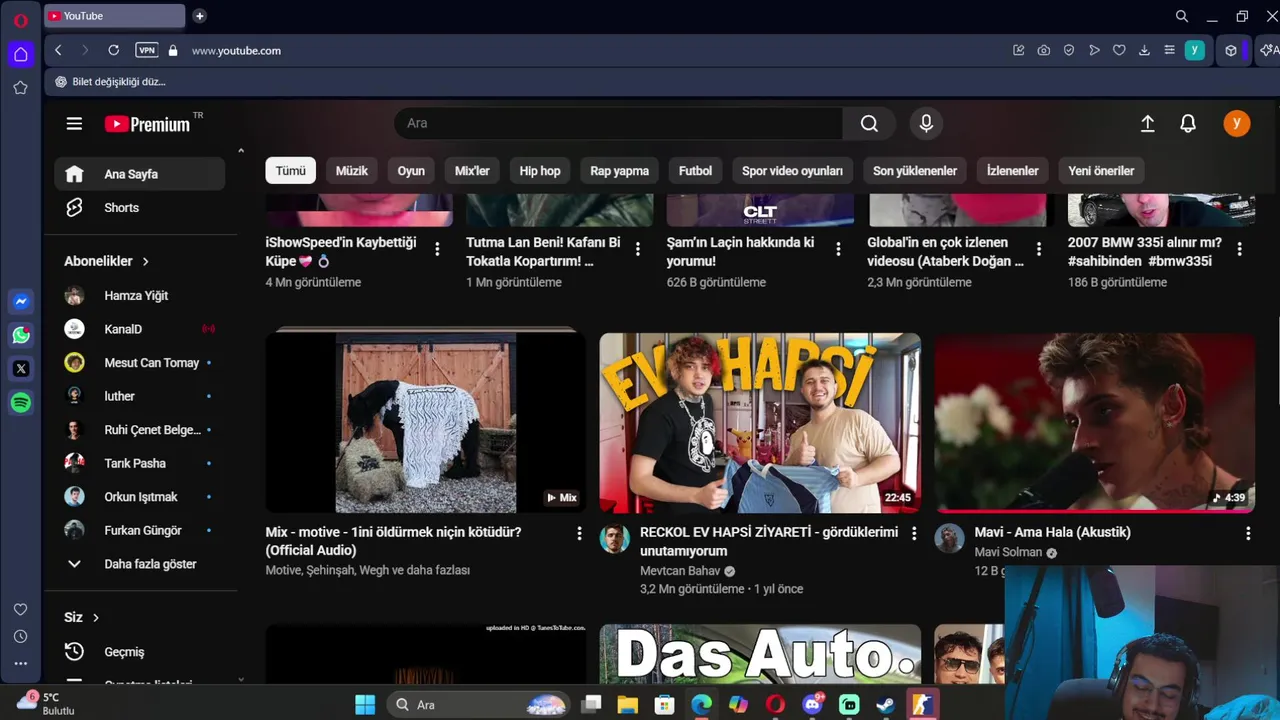The image size is (1280, 720).
Task: Open WhatsApp in the Opera sidebar
Action: 21,335
